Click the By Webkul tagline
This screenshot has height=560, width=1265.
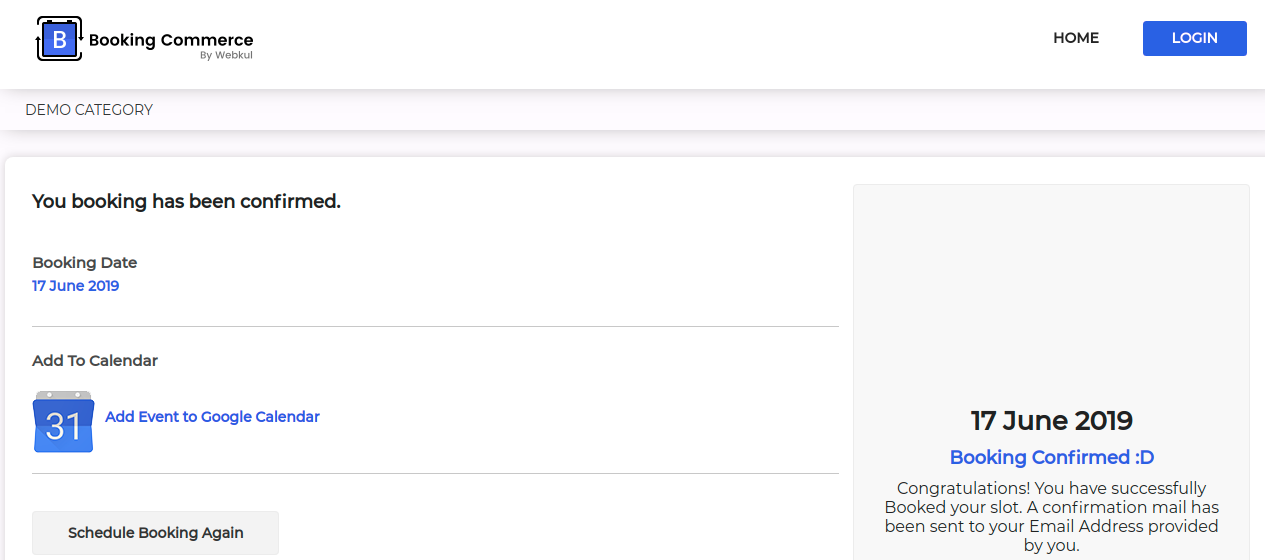click(x=226, y=56)
